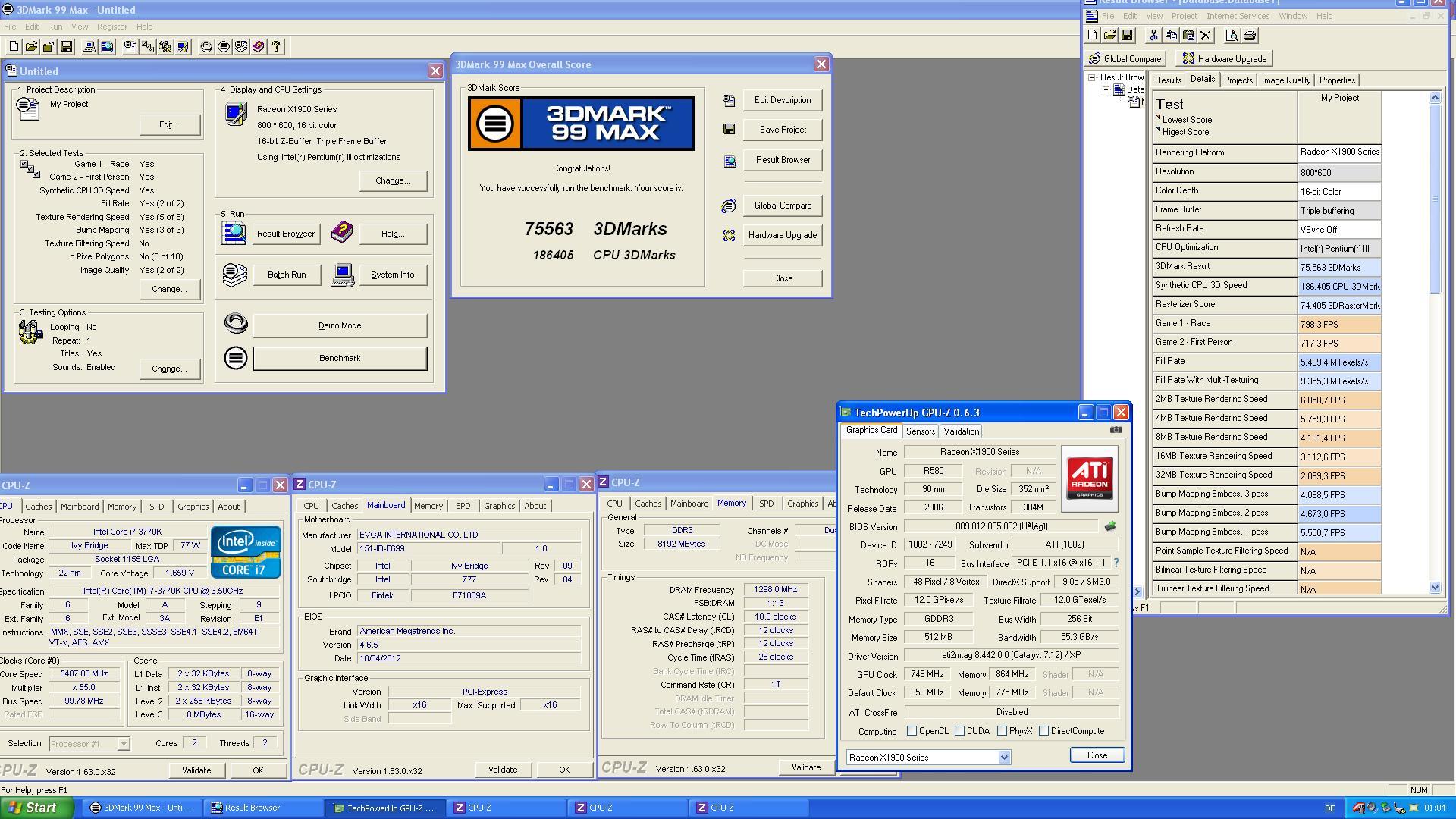Switch to TechPowerUp GPU-Z taskbar button

click(387, 808)
